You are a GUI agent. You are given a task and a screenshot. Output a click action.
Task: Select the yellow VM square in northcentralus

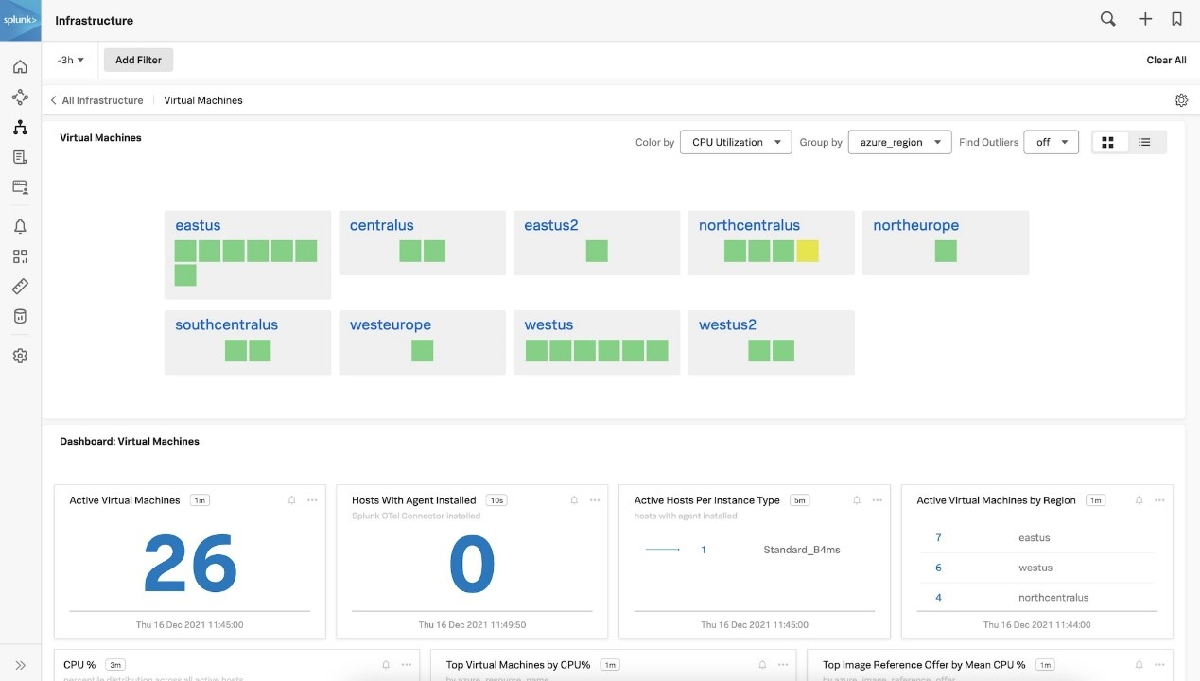tap(807, 251)
